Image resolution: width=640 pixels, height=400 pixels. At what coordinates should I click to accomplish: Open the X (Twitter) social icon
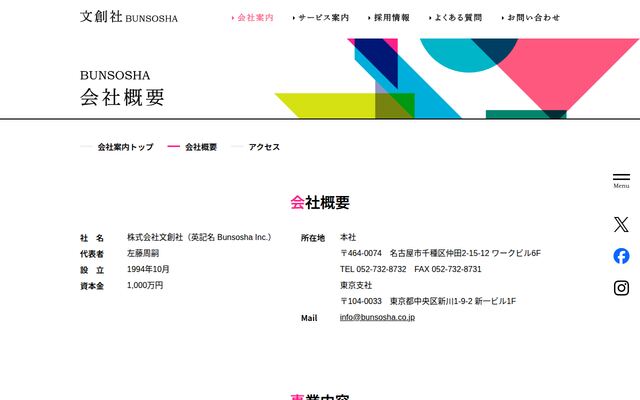pyautogui.click(x=621, y=224)
